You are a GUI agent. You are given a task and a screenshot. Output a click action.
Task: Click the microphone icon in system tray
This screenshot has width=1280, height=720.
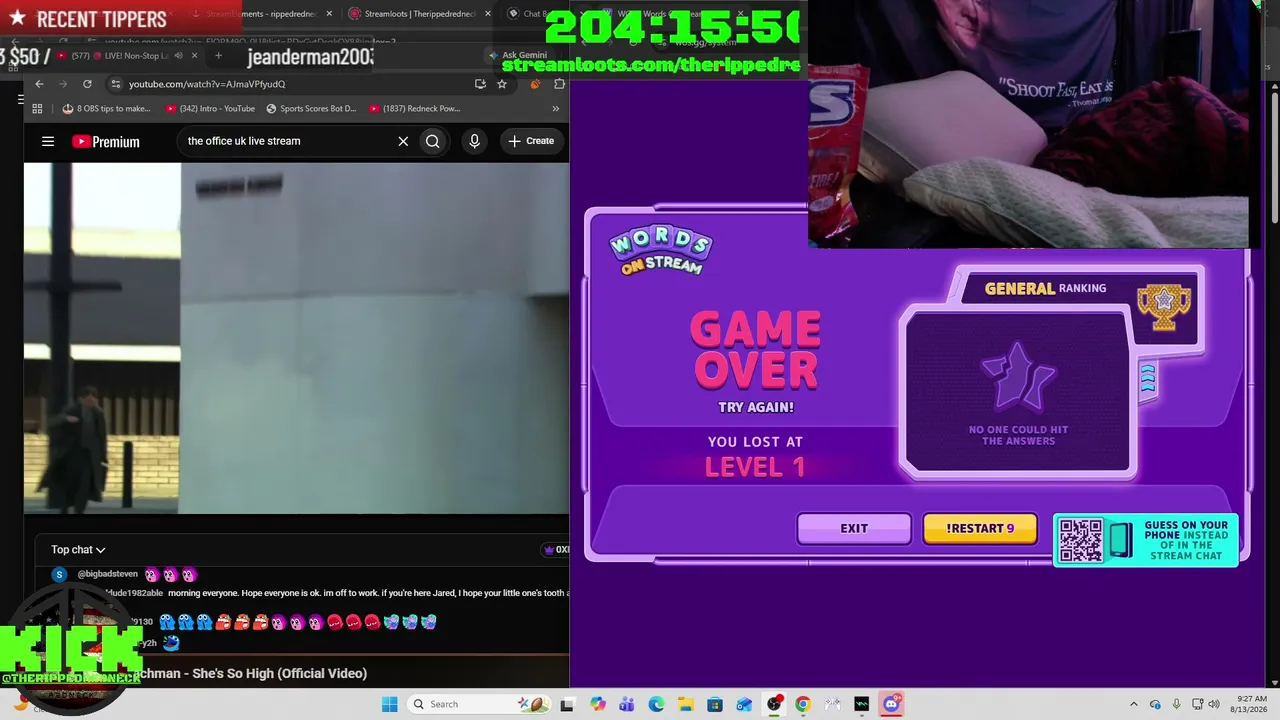(1176, 704)
